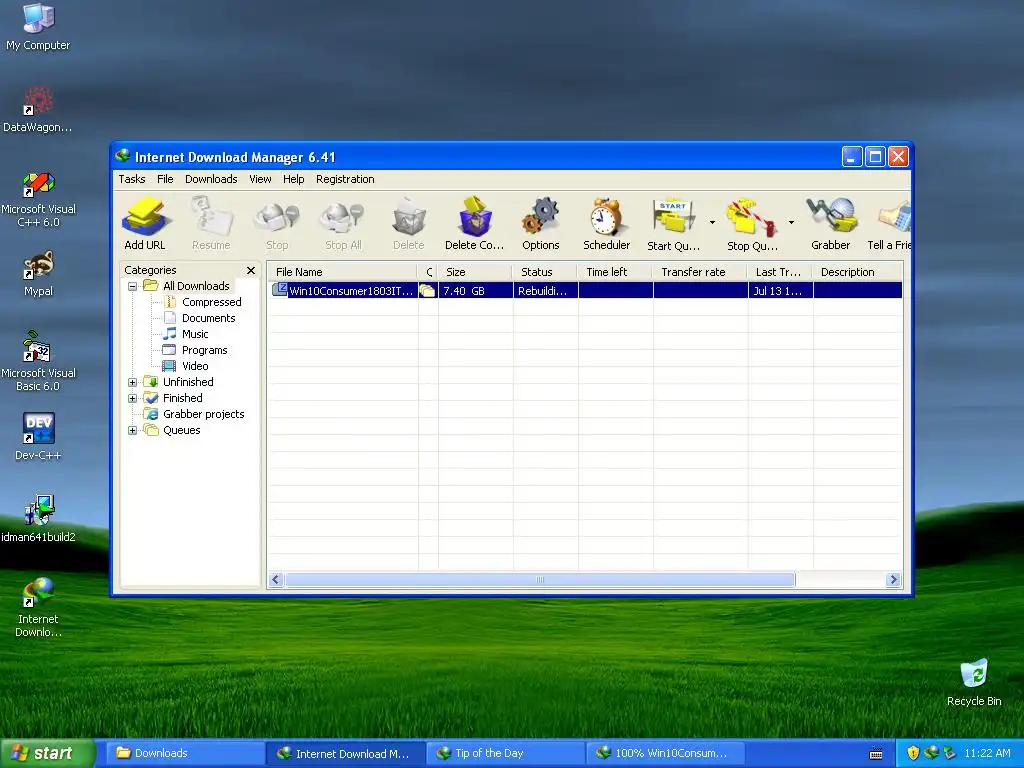Click the Windows Start button

47,753
